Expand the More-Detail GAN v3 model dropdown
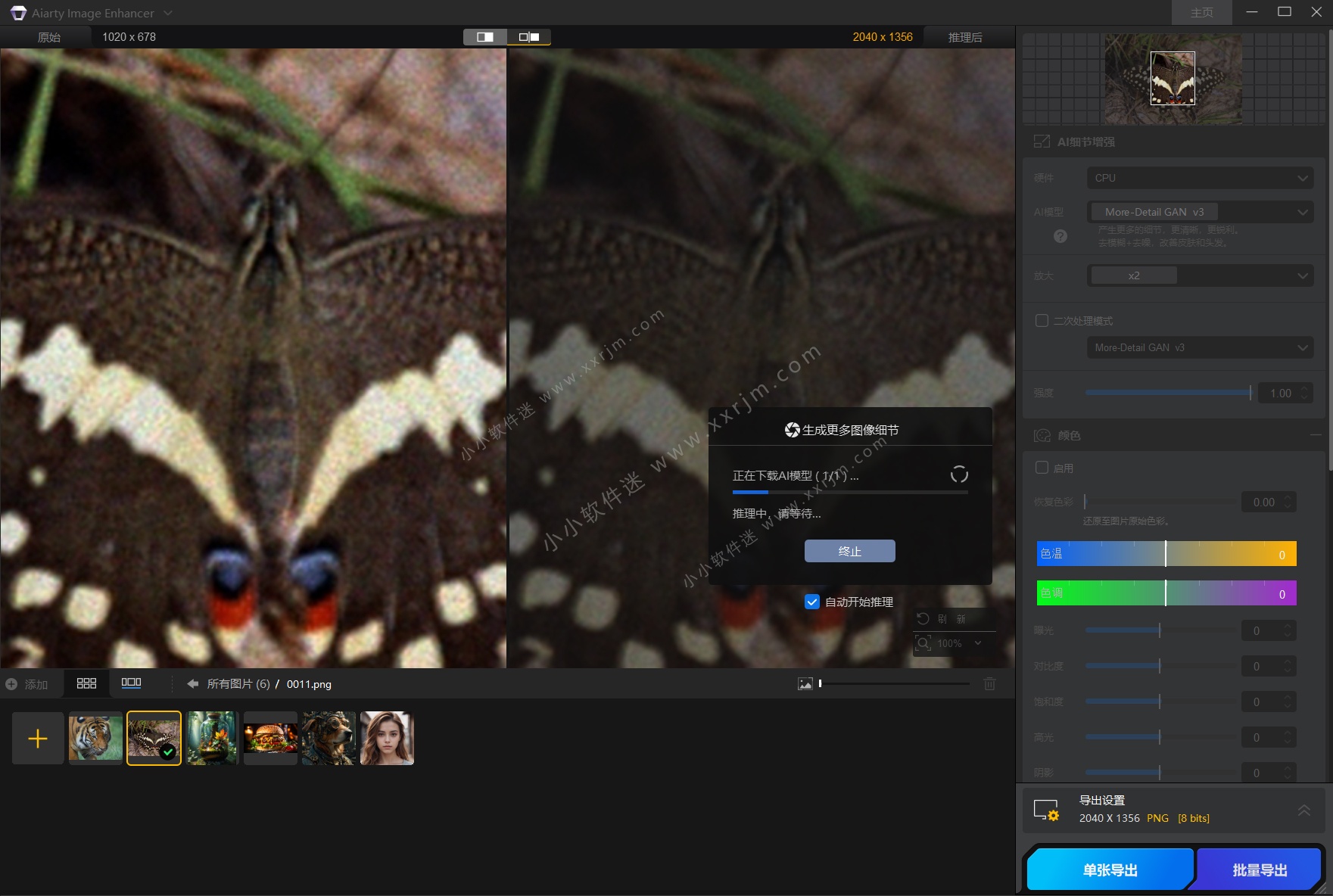This screenshot has height=896, width=1333. 1200,212
